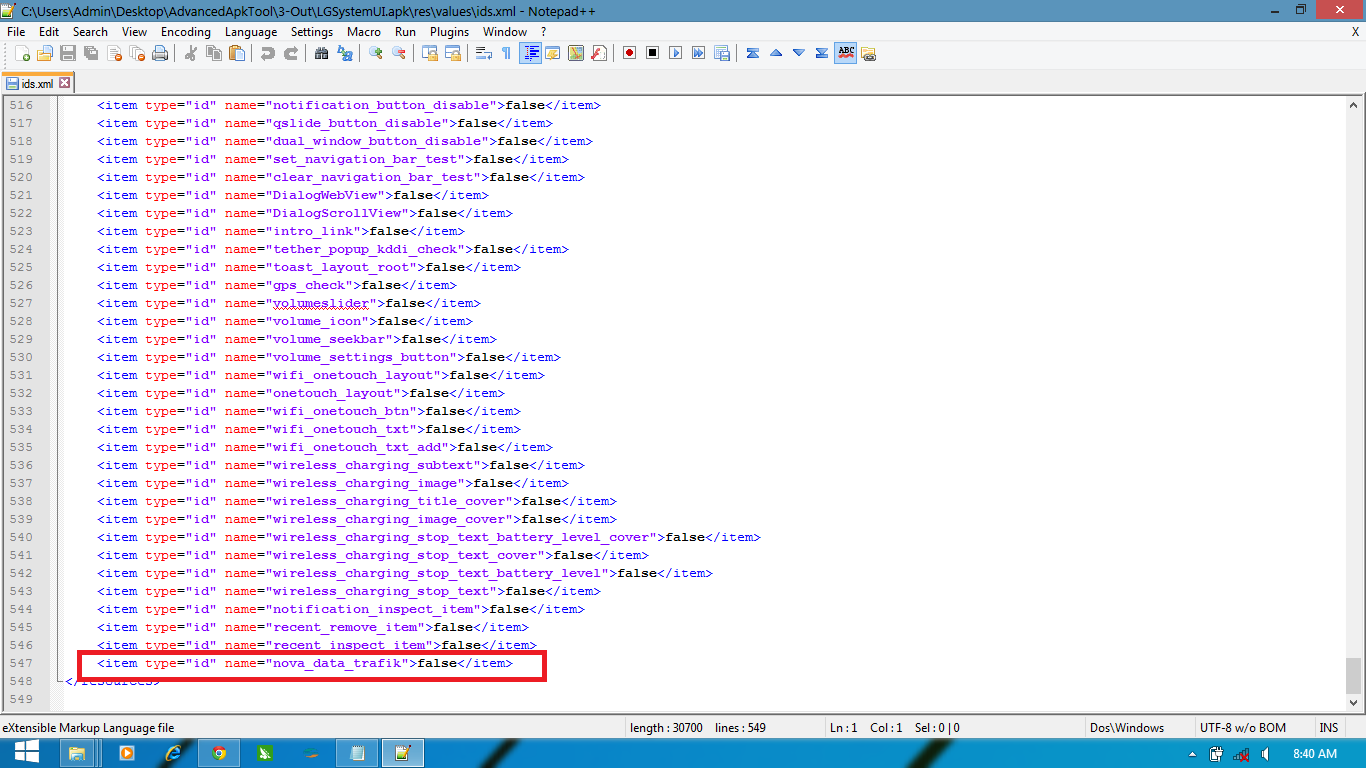
Task: Redo the edit with Redo arrow
Action: [290, 53]
